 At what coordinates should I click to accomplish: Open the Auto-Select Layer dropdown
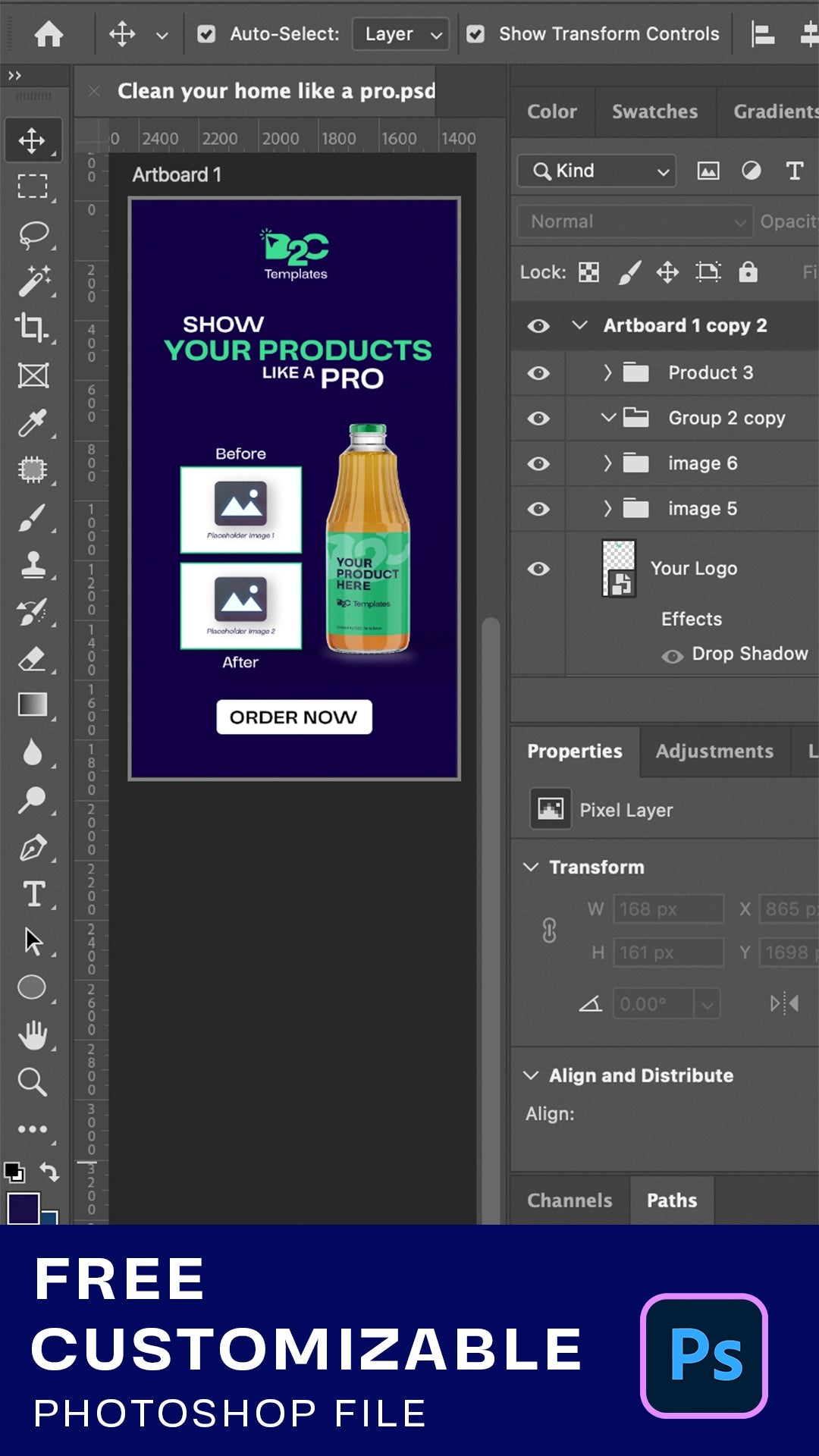(x=401, y=34)
